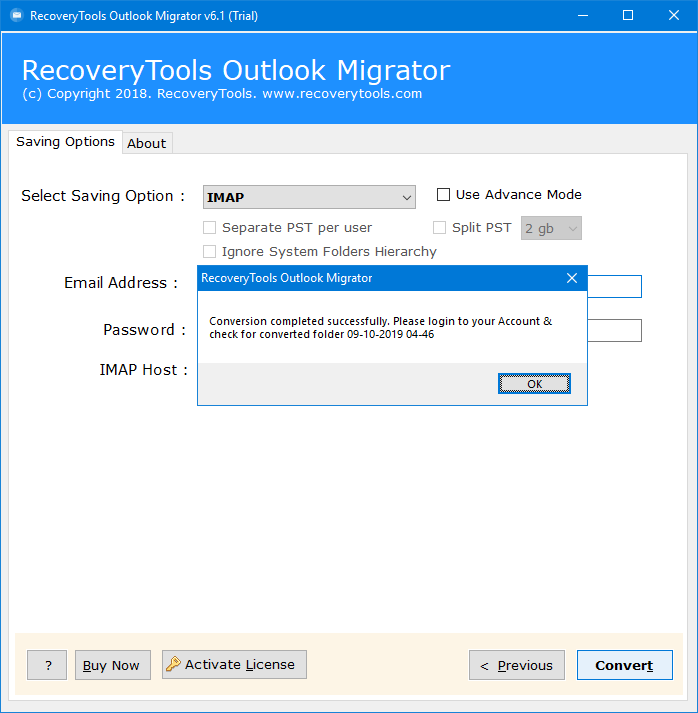Click the RecoveryTools Outlook Migrator banner heading
This screenshot has height=713, width=698.
[236, 70]
